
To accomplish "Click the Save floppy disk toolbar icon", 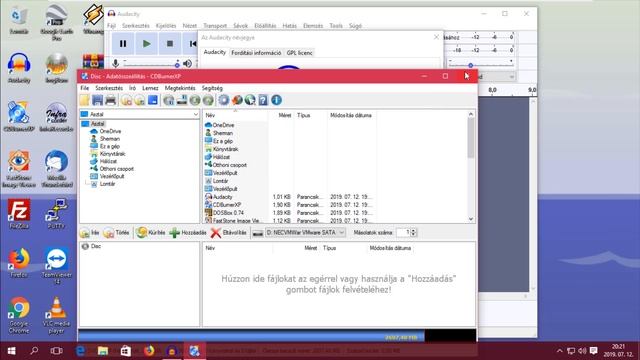I will pos(98,100).
